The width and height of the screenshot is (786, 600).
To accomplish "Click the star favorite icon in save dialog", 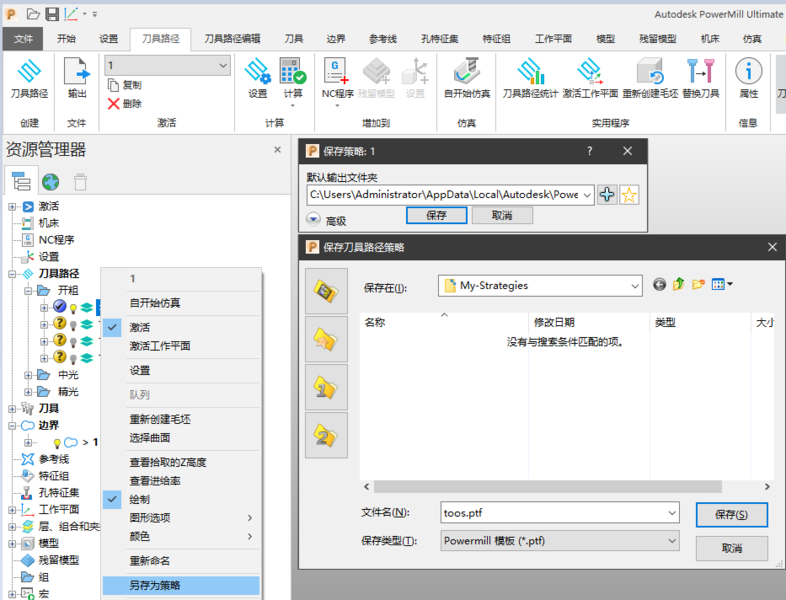I will pos(629,194).
